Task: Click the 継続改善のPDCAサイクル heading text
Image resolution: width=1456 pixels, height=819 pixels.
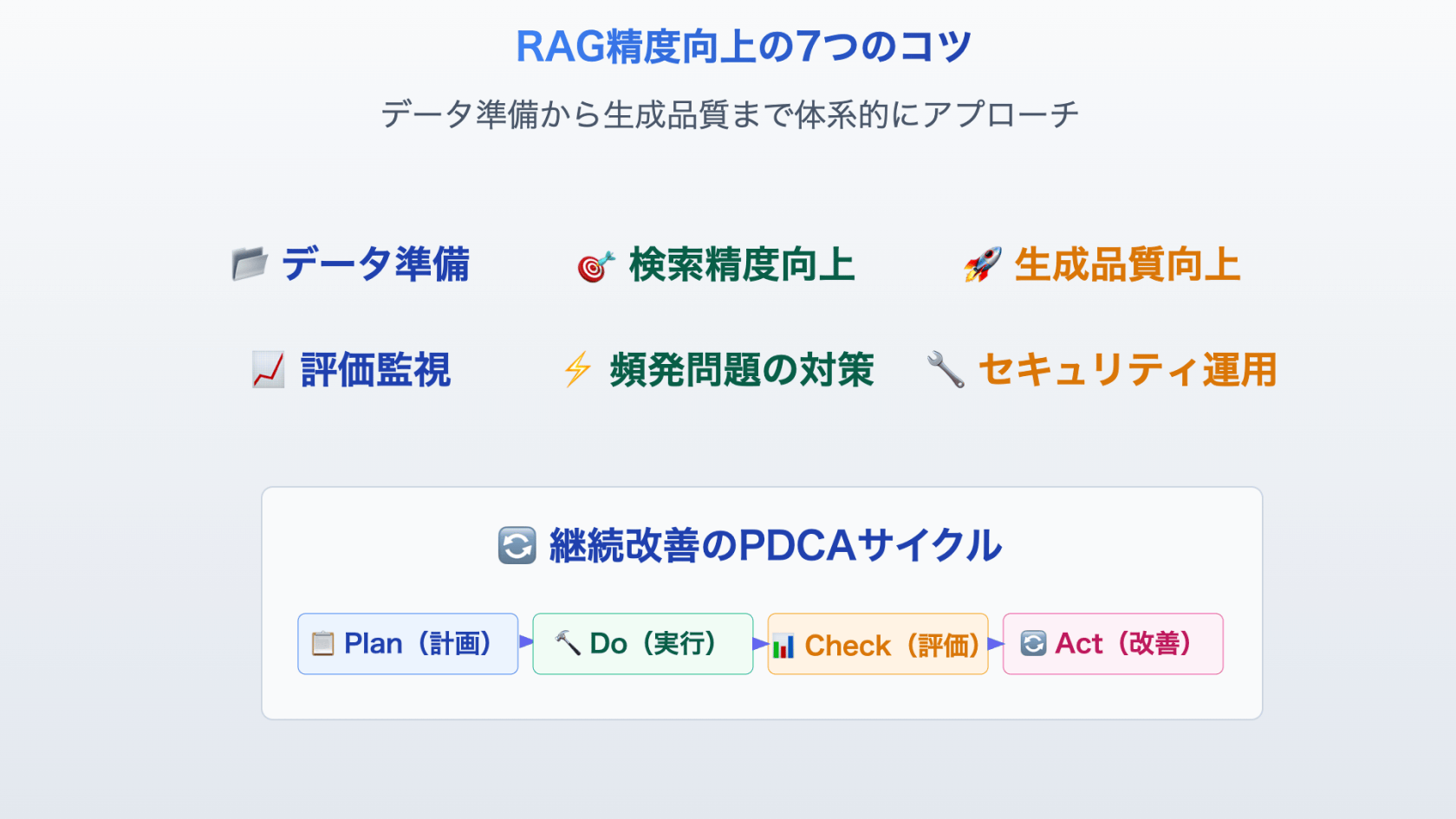Action: click(x=775, y=546)
